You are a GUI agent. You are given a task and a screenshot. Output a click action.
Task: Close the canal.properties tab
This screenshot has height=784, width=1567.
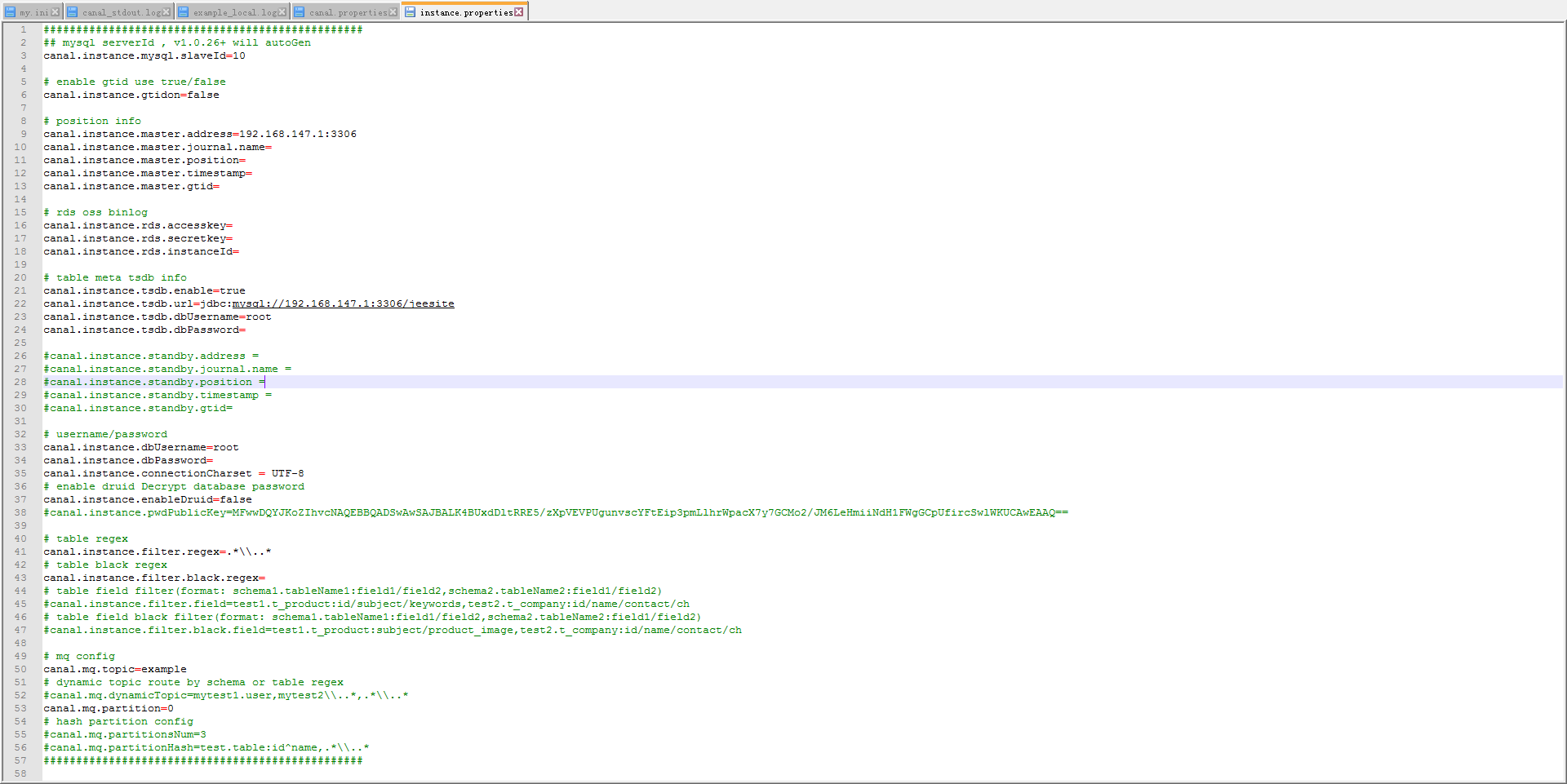[393, 12]
